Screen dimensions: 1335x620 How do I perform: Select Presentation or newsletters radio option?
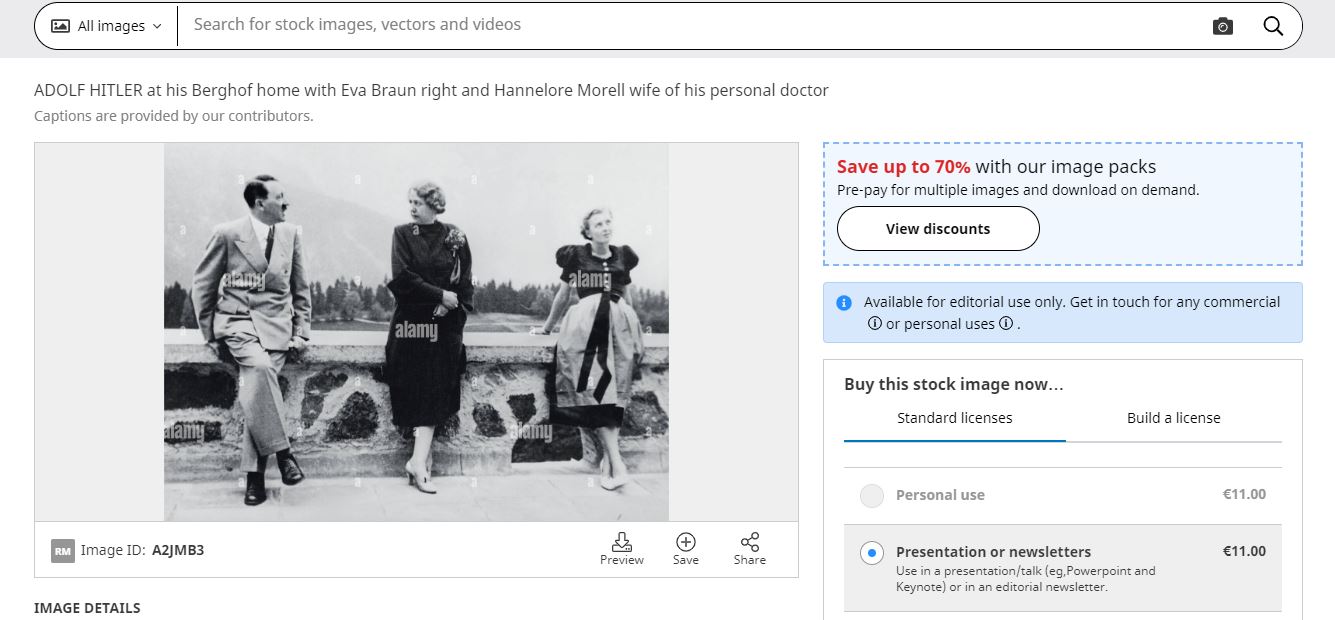[x=872, y=552]
